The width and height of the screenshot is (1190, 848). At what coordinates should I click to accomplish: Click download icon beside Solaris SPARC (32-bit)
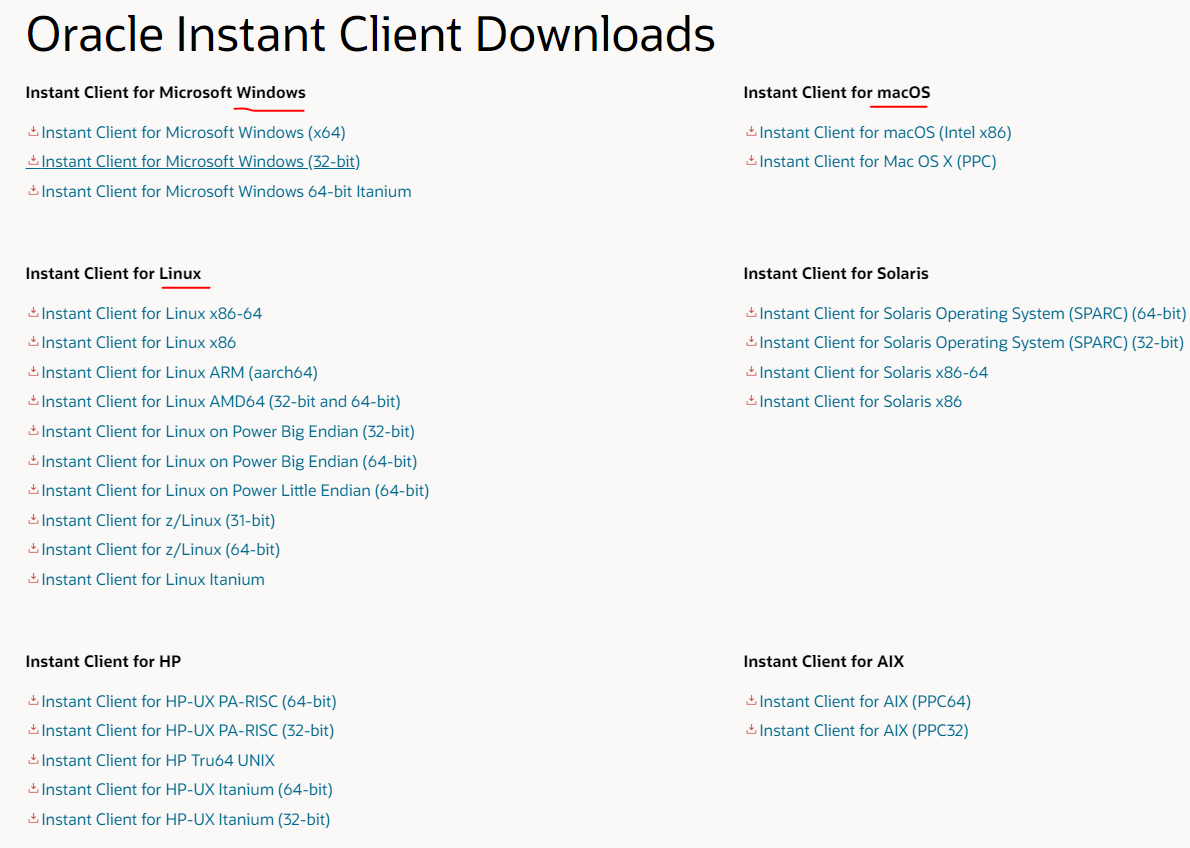pos(751,342)
